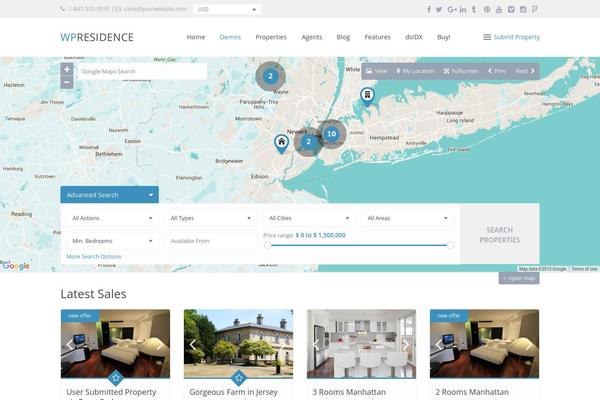The image size is (600, 400).
Task: Go to Prev property on map
Action: pyautogui.click(x=497, y=71)
